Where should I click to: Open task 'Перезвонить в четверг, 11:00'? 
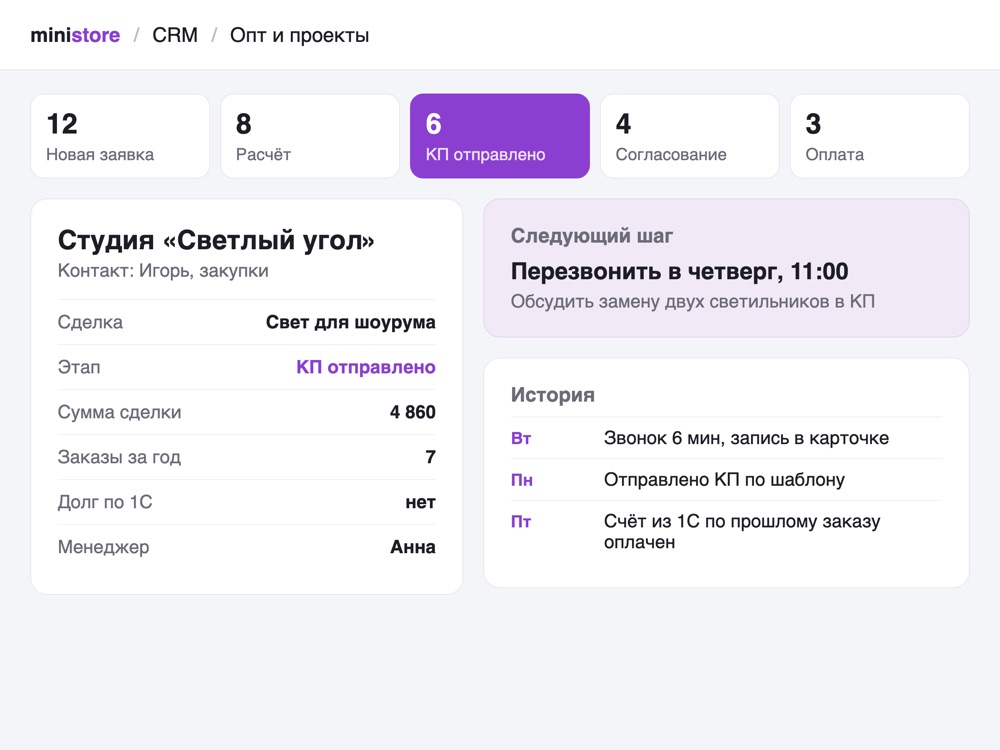(x=679, y=272)
